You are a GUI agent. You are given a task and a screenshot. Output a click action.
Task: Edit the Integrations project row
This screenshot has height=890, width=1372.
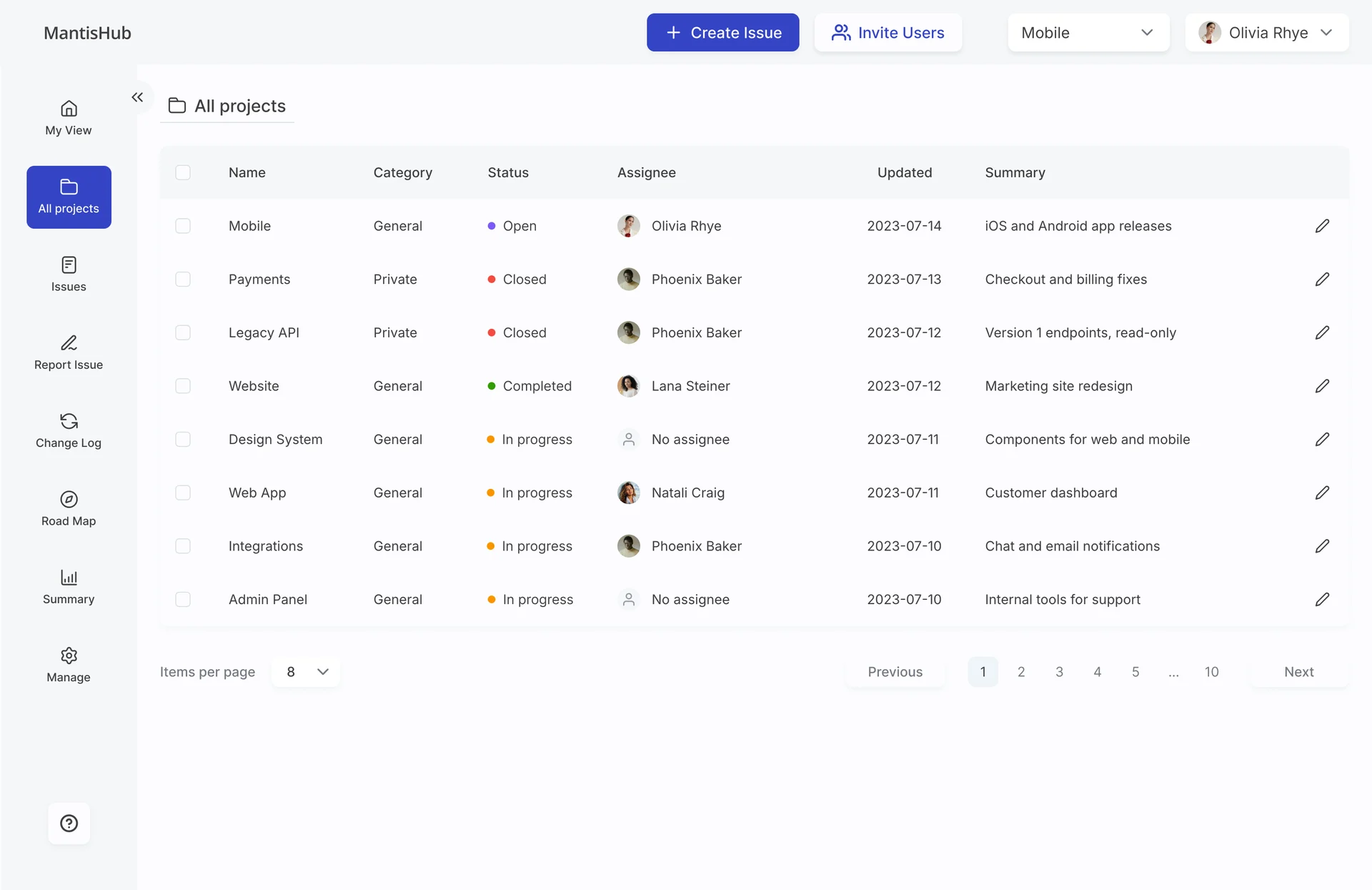click(x=1322, y=546)
